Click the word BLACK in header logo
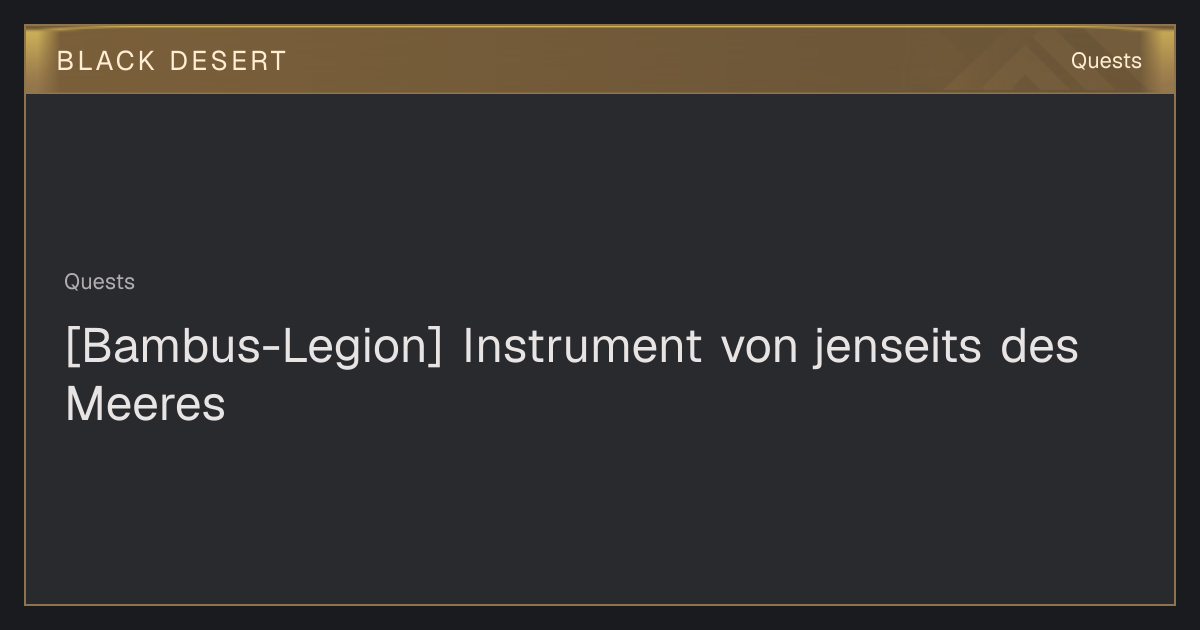 [106, 61]
